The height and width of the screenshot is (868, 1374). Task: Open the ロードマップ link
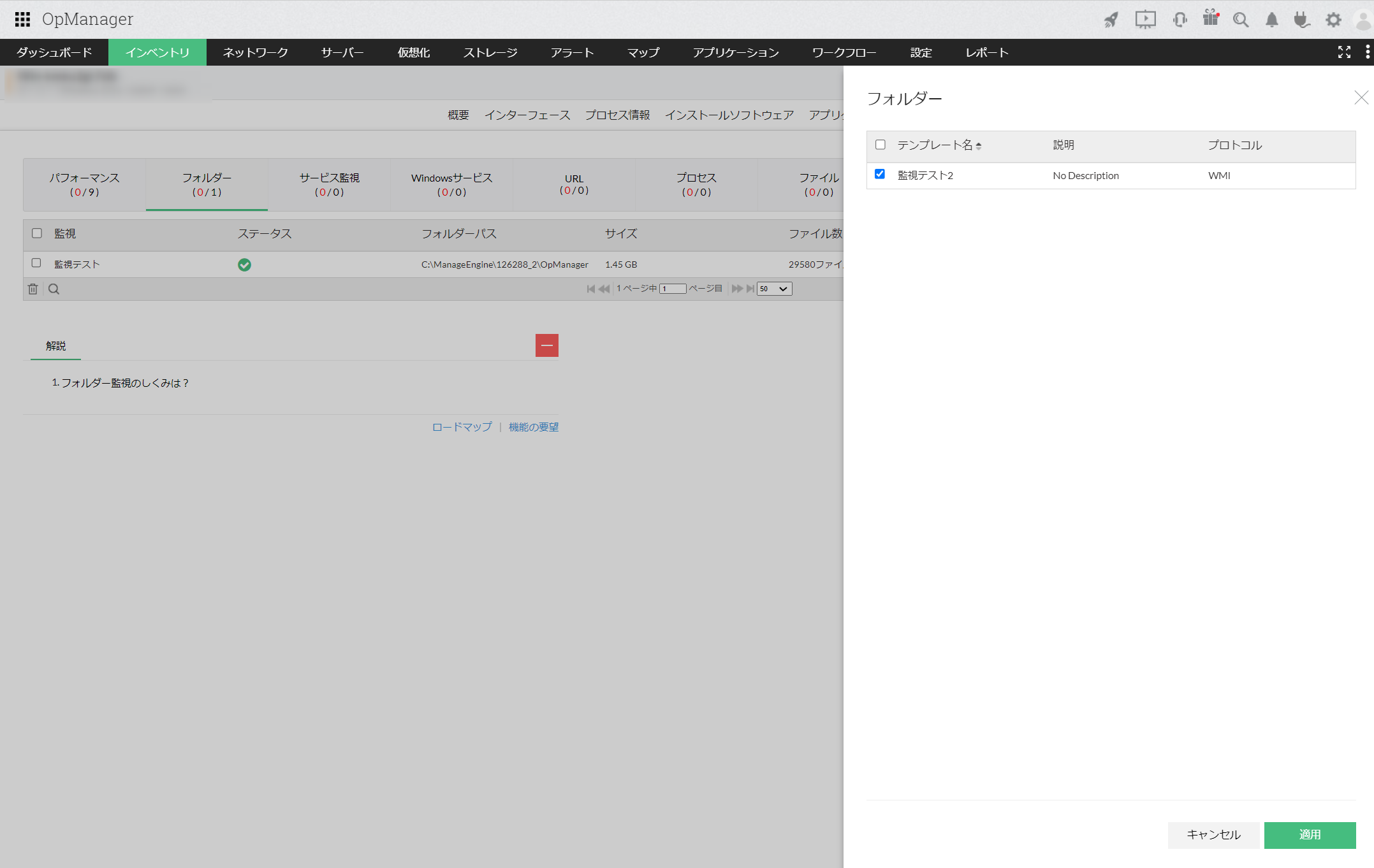[x=462, y=427]
